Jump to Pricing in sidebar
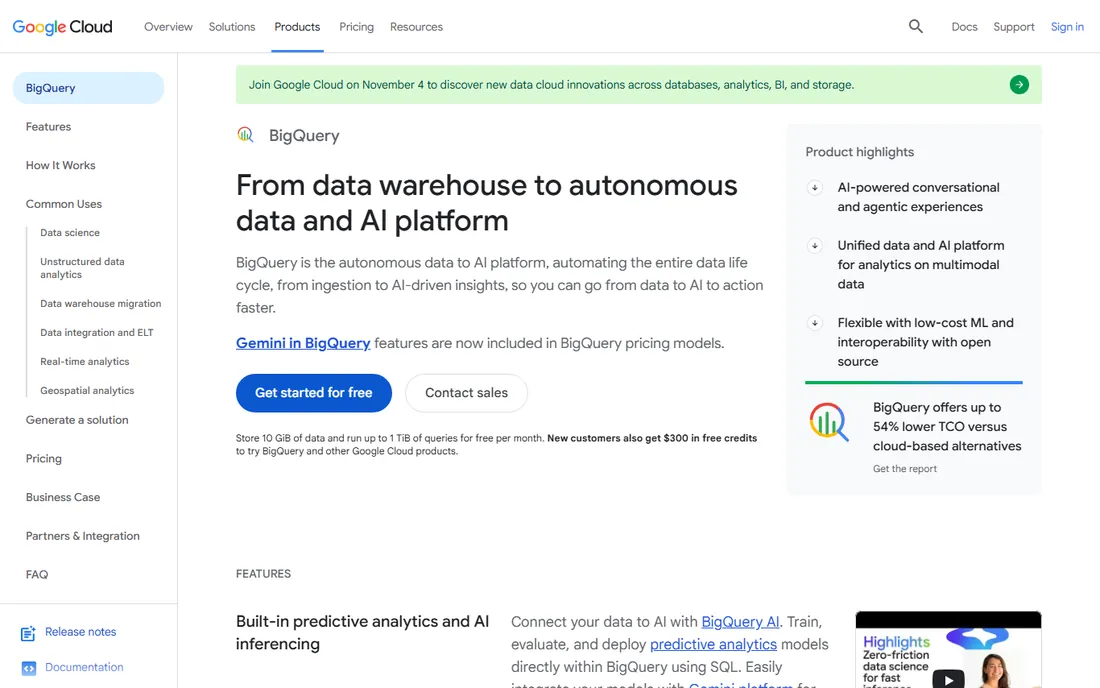 [x=43, y=458]
